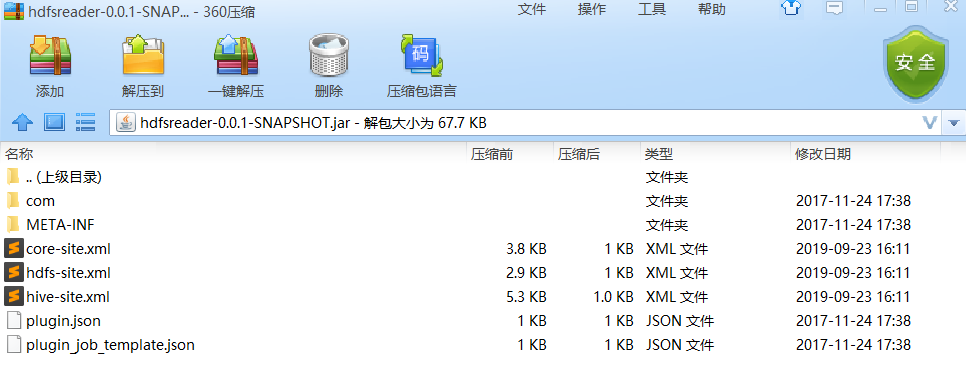The width and height of the screenshot is (966, 377).
Task: Select the hdfs-site.xml file name
Action: pos(68,272)
